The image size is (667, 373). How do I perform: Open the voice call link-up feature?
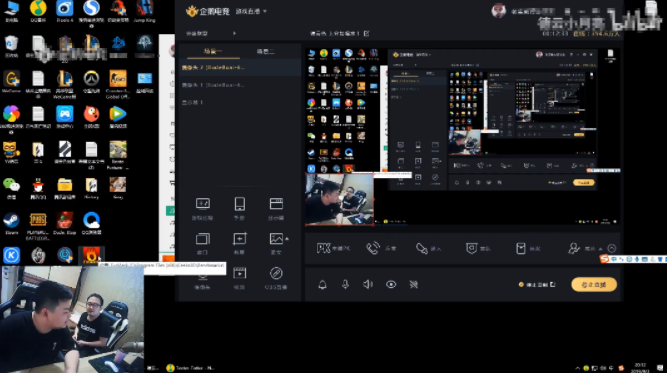point(381,248)
